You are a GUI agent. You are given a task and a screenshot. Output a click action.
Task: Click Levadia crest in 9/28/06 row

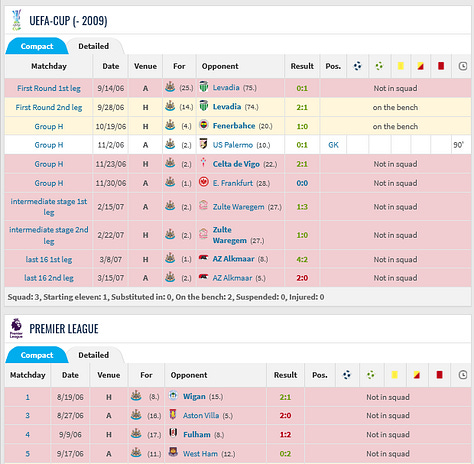tap(204, 105)
